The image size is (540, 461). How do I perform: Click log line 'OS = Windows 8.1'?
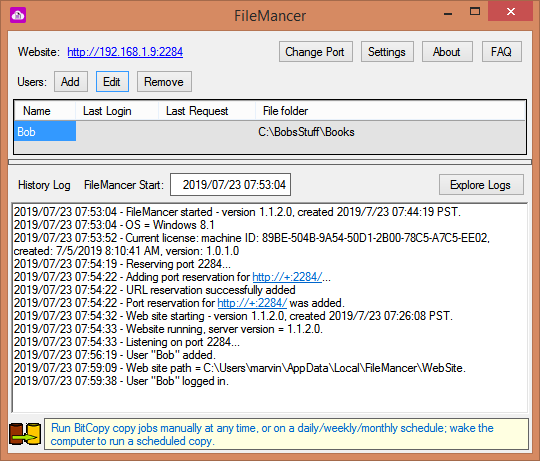tap(114, 225)
